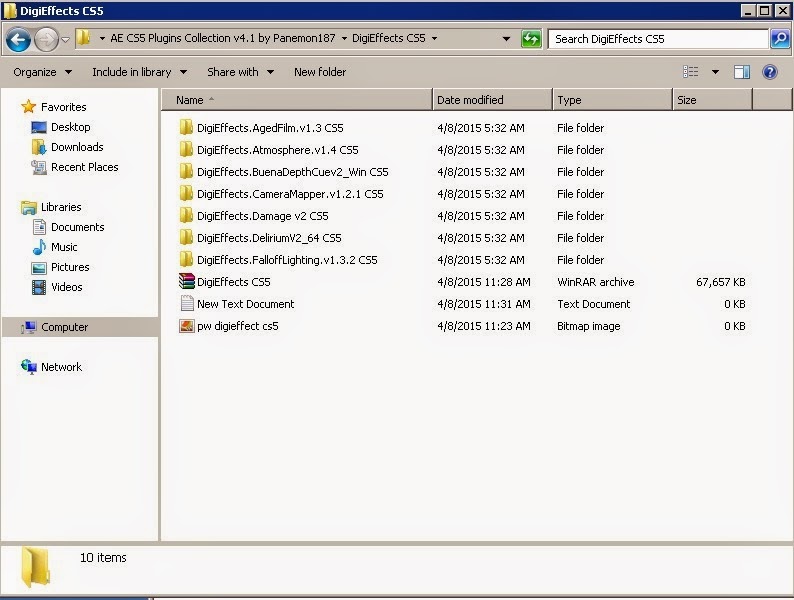The image size is (794, 600).
Task: Click the Change your view icon
Action: (691, 72)
